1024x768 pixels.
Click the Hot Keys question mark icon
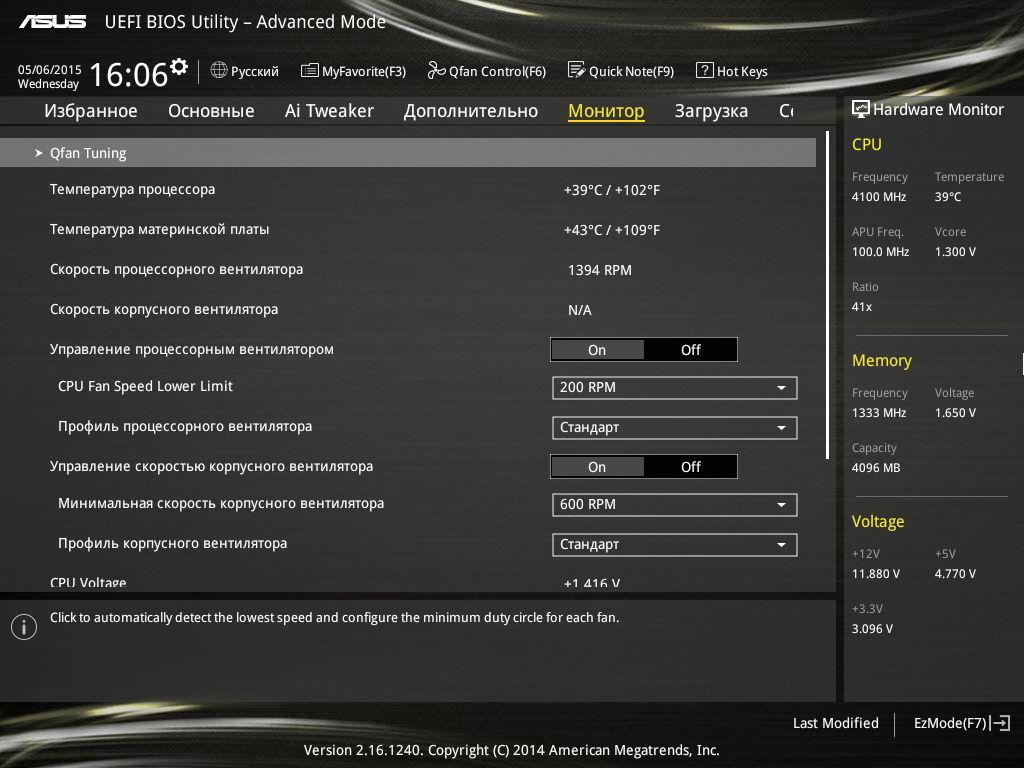pyautogui.click(x=704, y=71)
